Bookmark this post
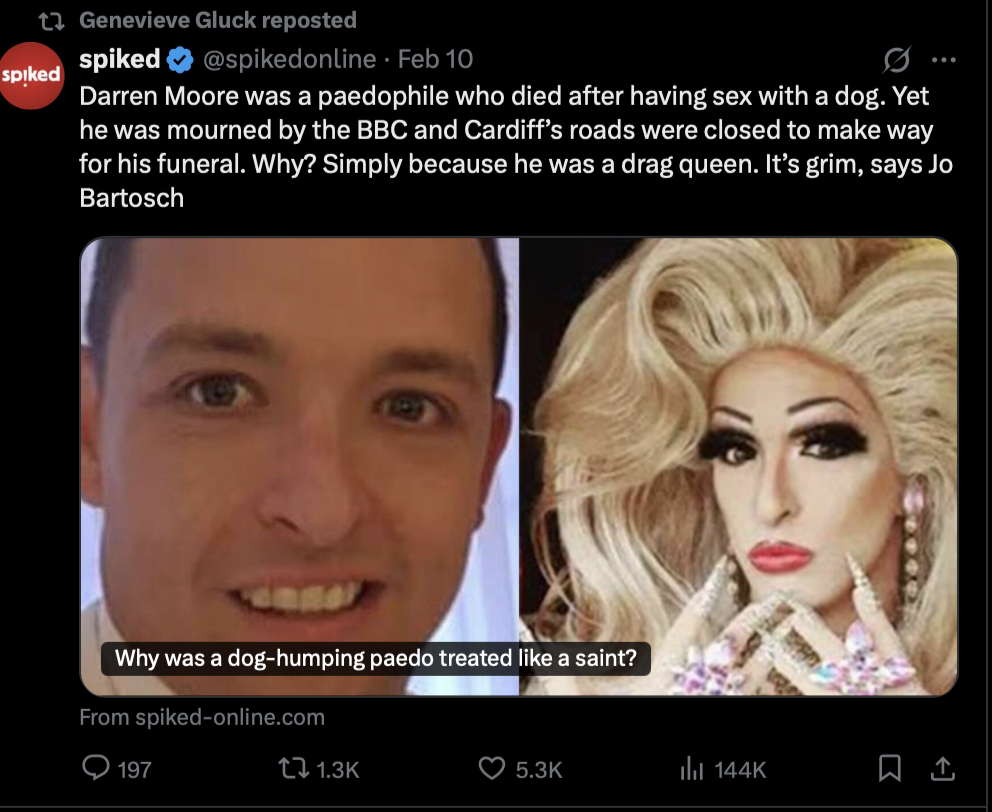Image resolution: width=992 pixels, height=812 pixels. tap(890, 768)
